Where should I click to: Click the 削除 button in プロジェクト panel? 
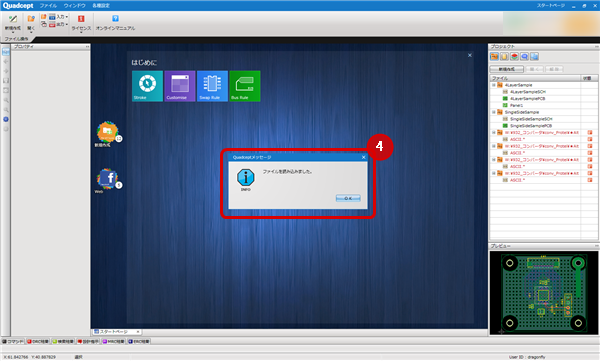click(x=554, y=69)
